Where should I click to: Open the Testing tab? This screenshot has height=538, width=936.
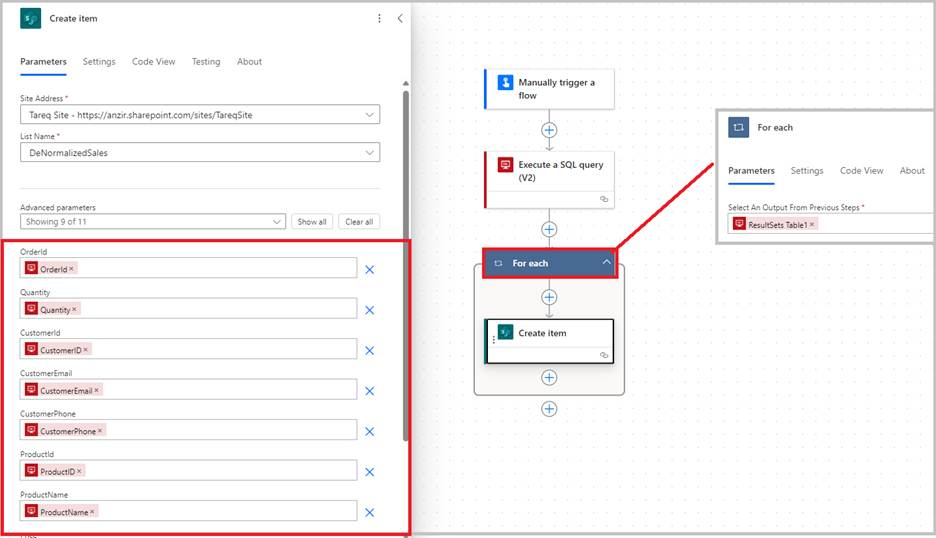(206, 62)
